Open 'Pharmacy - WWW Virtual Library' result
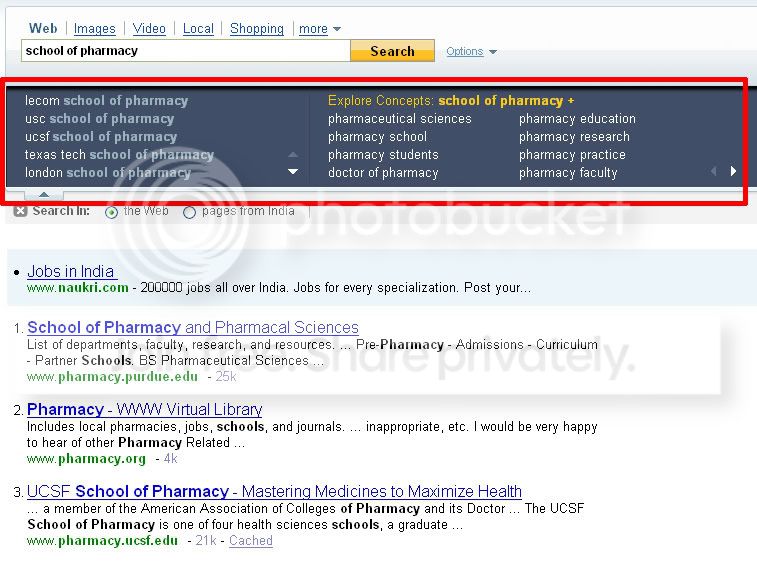Viewport: 757px width, 562px height. 144,409
